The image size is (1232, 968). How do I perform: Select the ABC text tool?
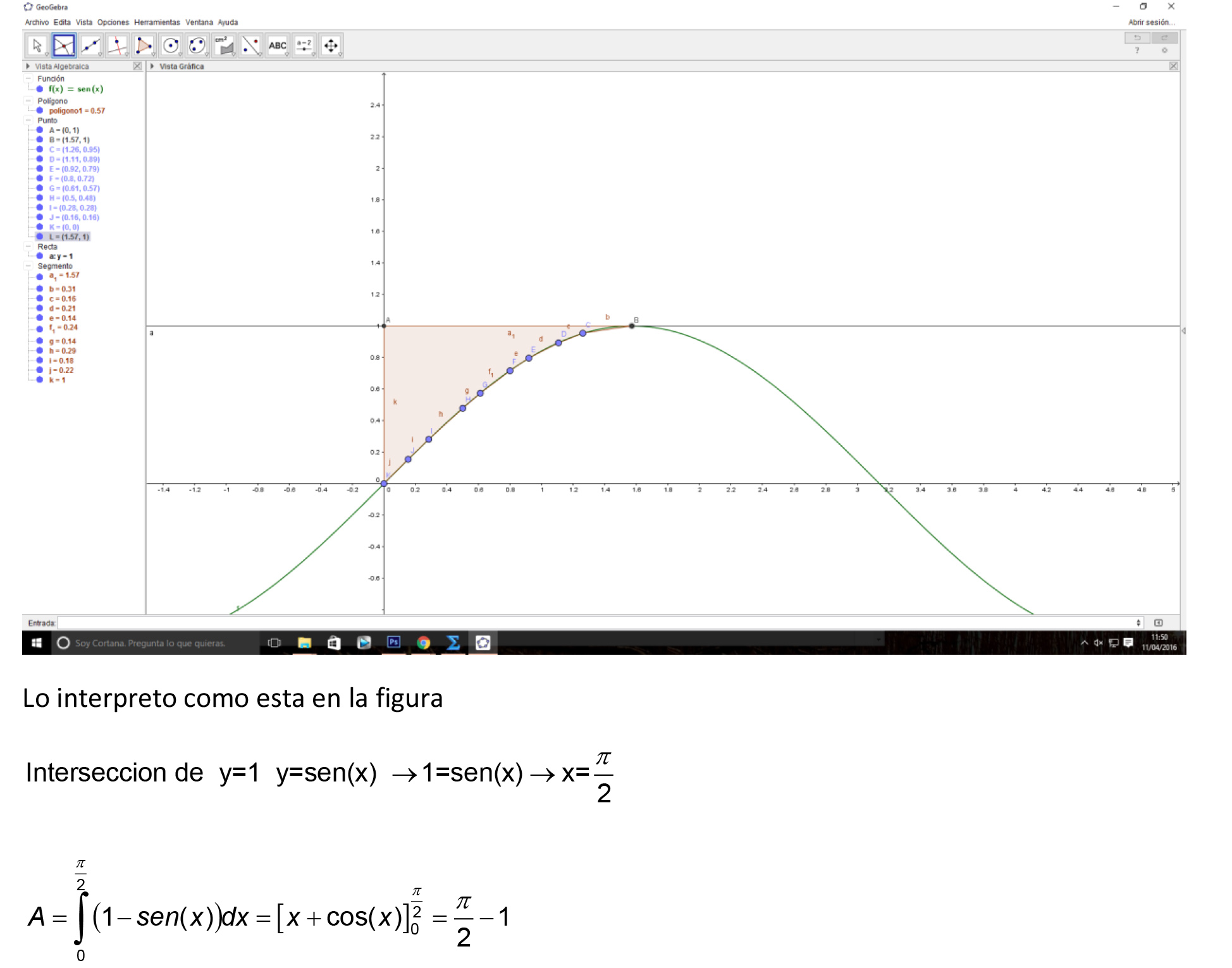[277, 46]
